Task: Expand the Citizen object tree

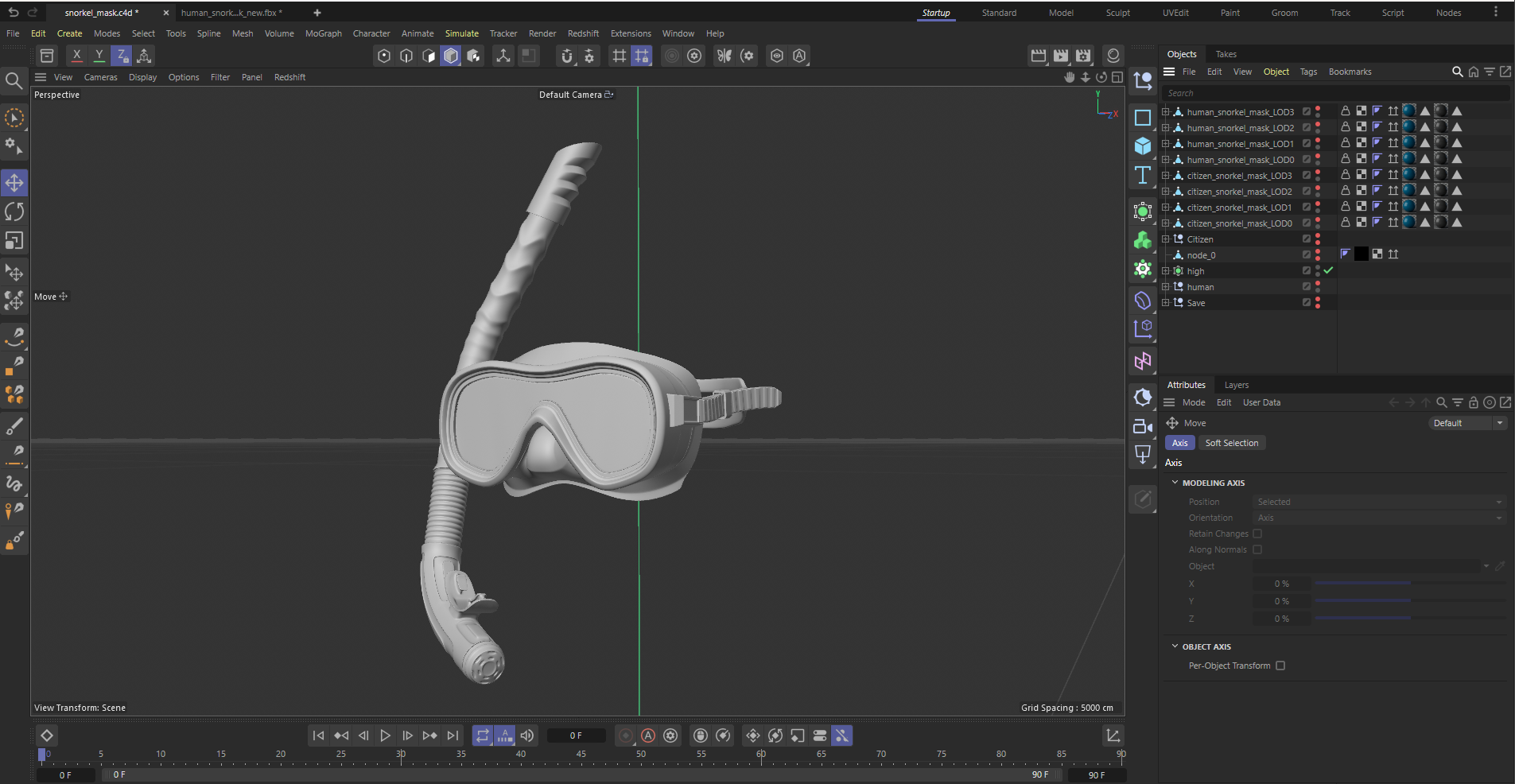Action: (x=1166, y=239)
